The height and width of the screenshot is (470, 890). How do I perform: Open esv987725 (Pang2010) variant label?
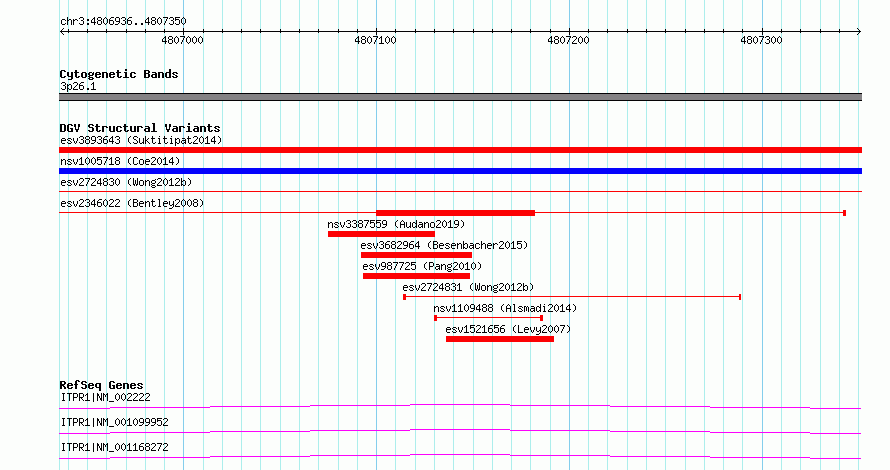[x=422, y=266]
